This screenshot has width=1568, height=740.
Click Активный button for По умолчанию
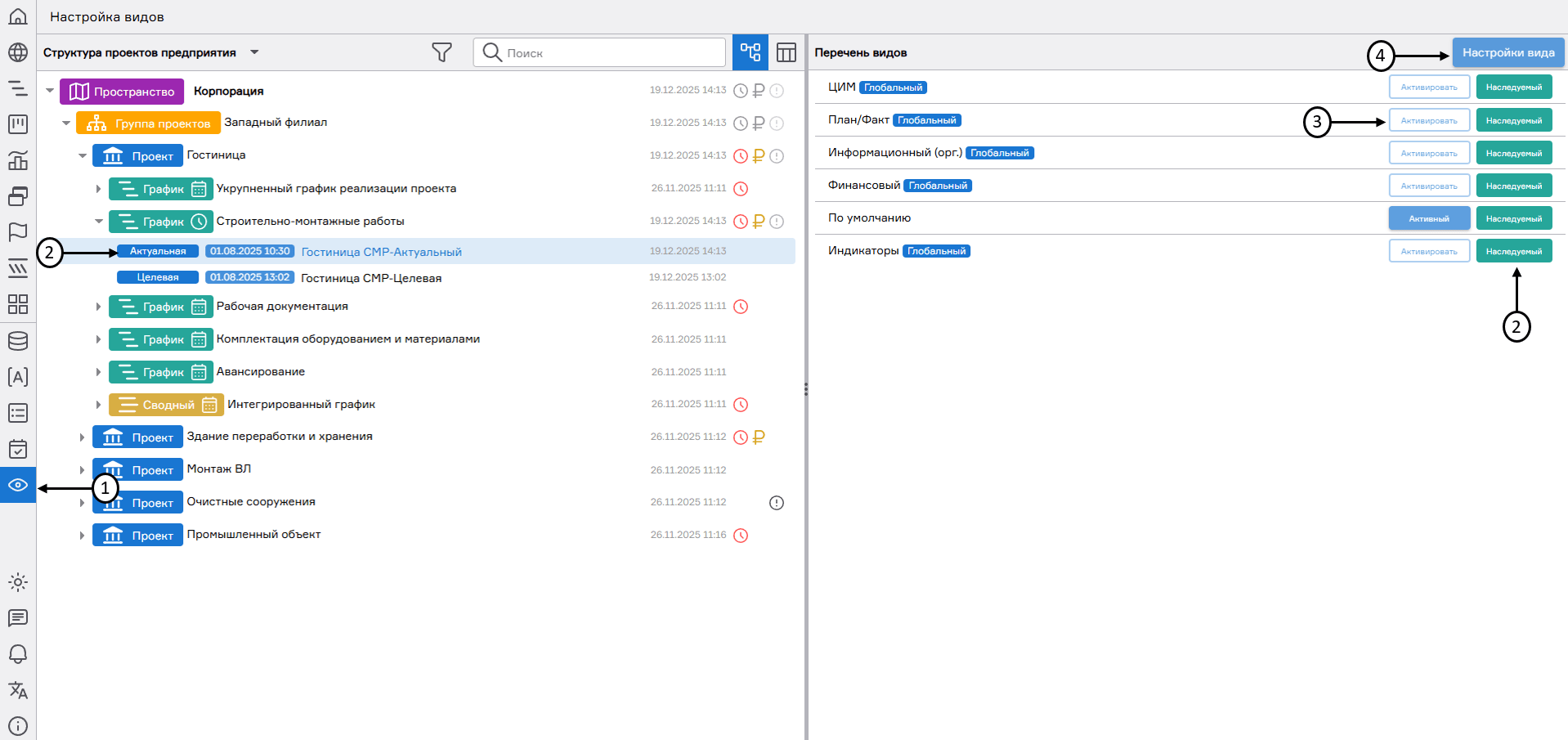click(x=1428, y=218)
